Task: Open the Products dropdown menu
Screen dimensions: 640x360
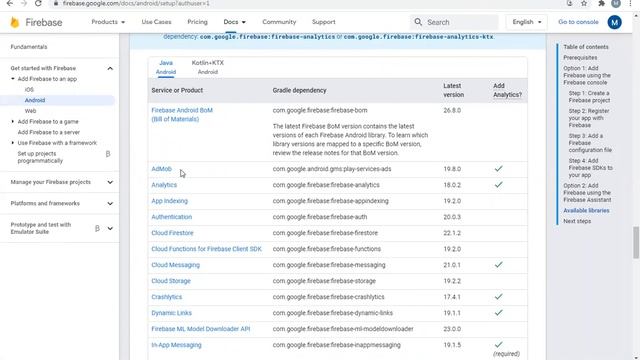Action: coord(108,22)
